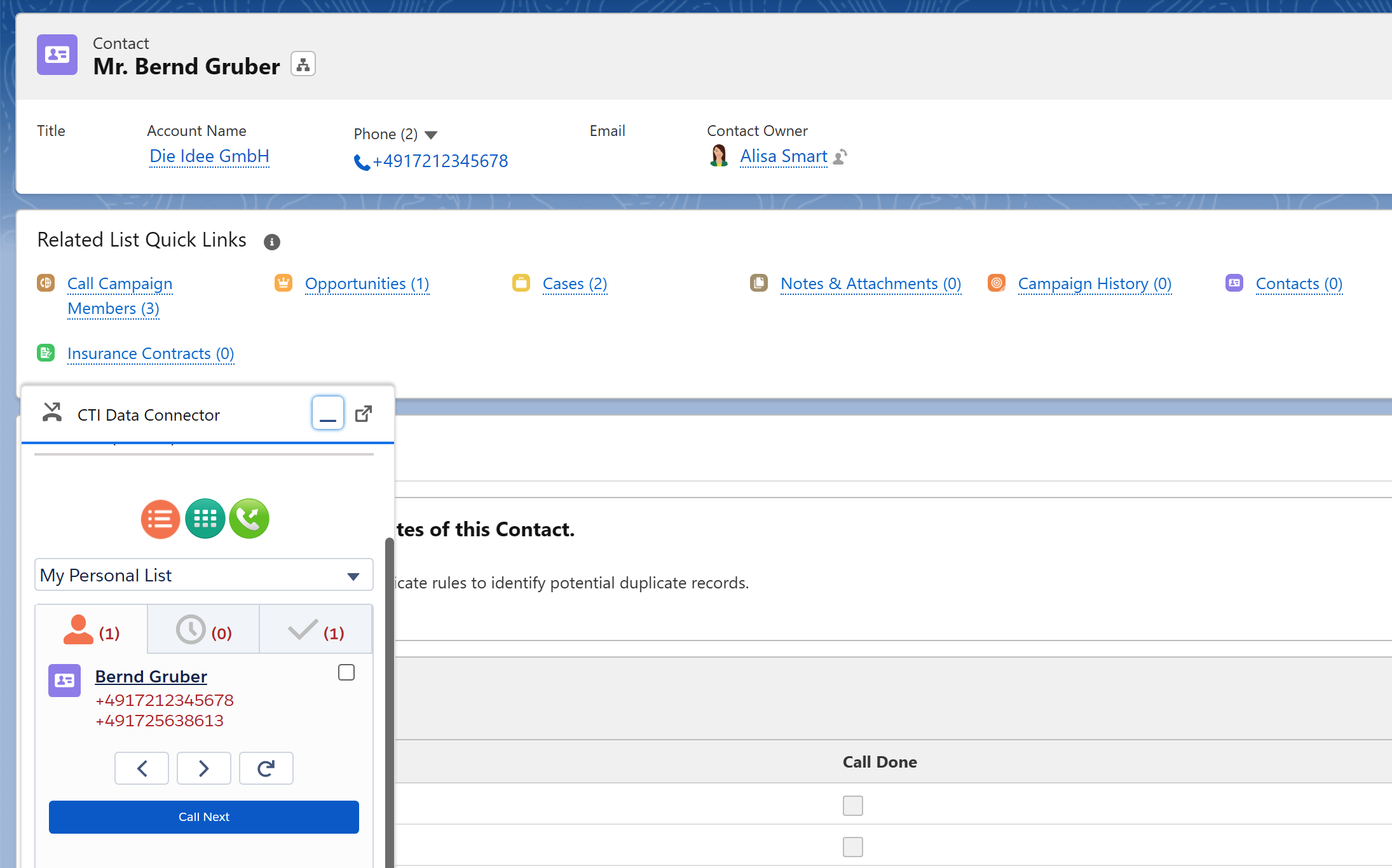Open the Opportunities (1) link

click(x=367, y=283)
